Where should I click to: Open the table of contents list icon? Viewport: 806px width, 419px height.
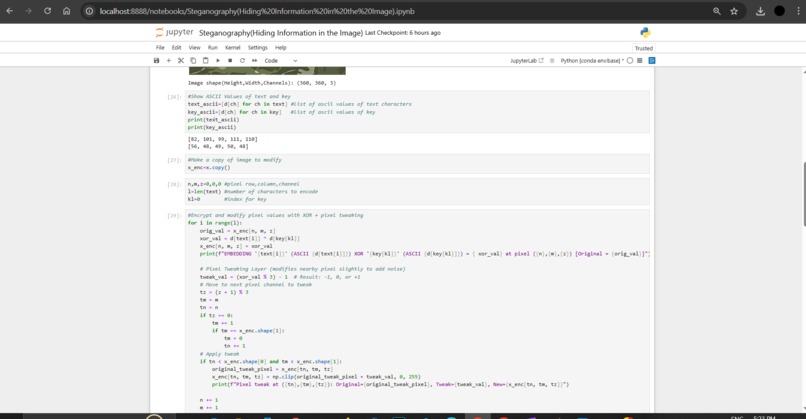640,61
